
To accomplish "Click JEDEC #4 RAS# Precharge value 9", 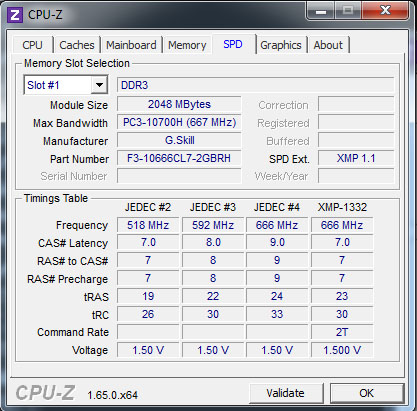I will pyautogui.click(x=277, y=278).
